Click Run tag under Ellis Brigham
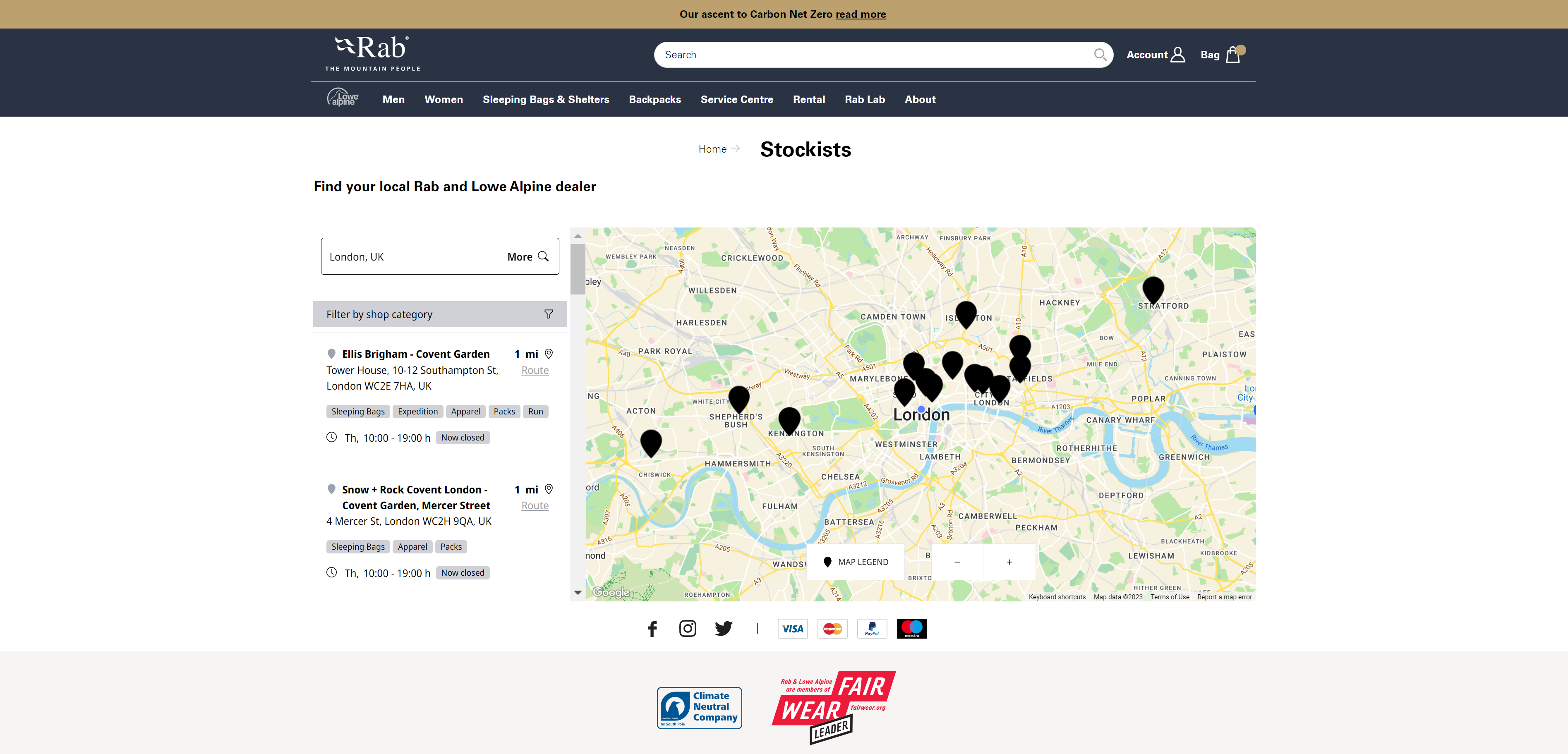This screenshot has width=1568, height=754. 535,412
